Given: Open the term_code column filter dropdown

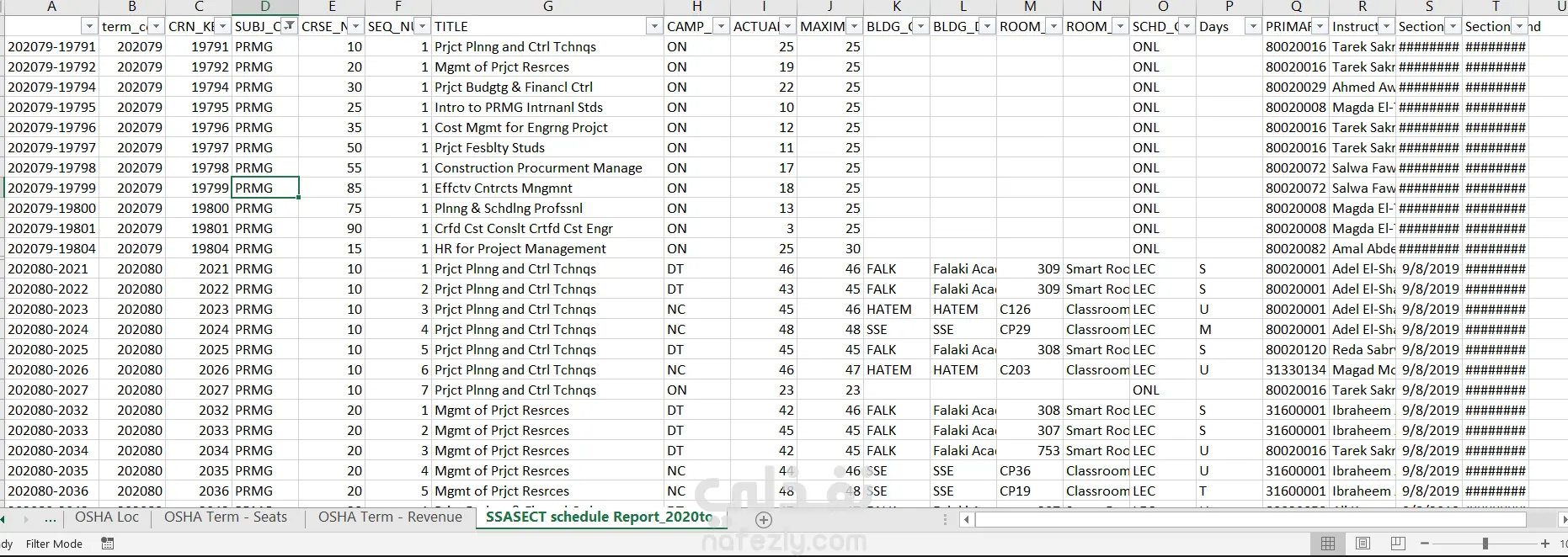Looking at the screenshot, I should (x=156, y=26).
